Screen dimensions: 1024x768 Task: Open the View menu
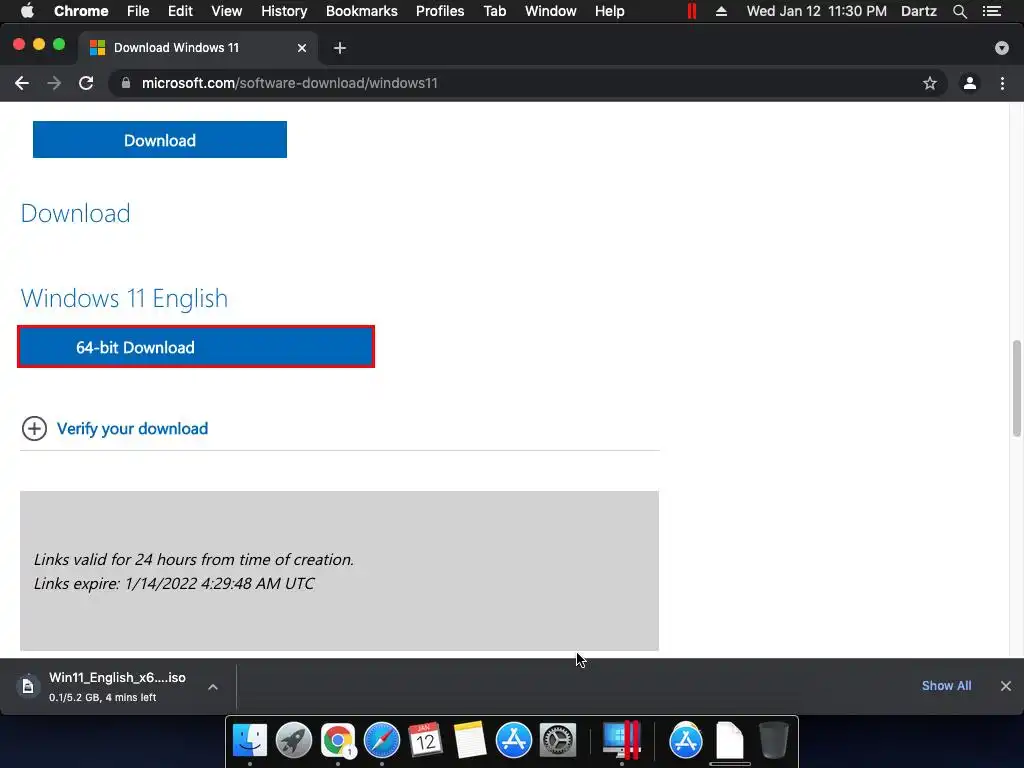coord(227,11)
